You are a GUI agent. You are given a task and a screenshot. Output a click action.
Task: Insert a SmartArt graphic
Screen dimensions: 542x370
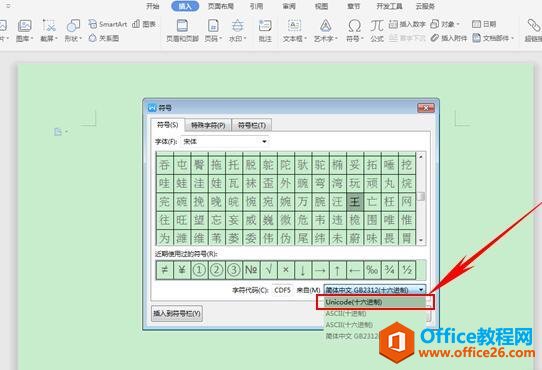[x=108, y=24]
